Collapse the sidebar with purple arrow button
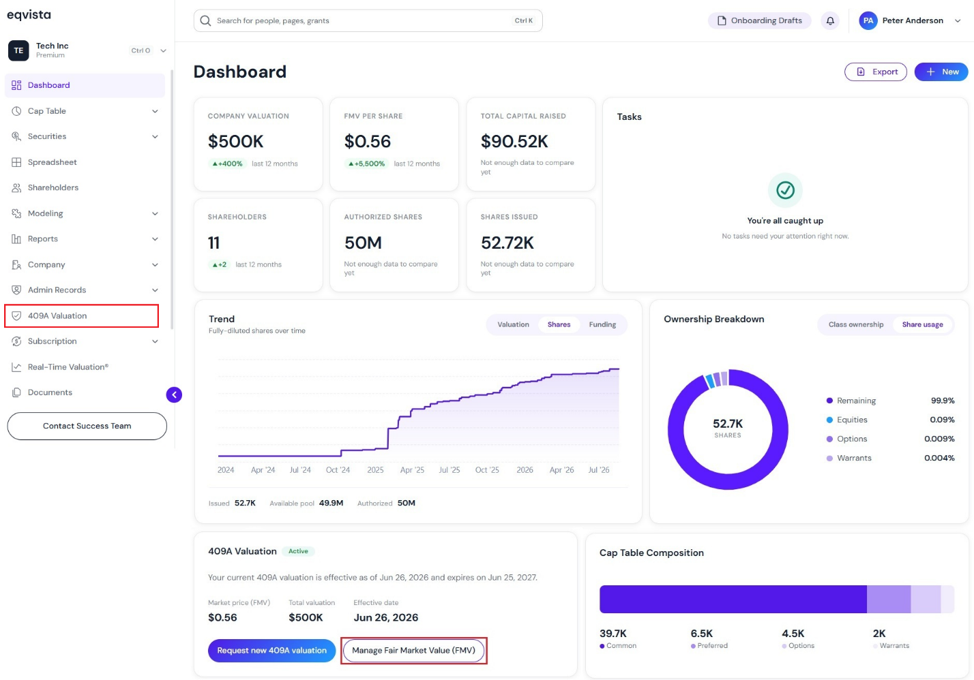Image resolution: width=974 pixels, height=680 pixels. click(x=174, y=394)
